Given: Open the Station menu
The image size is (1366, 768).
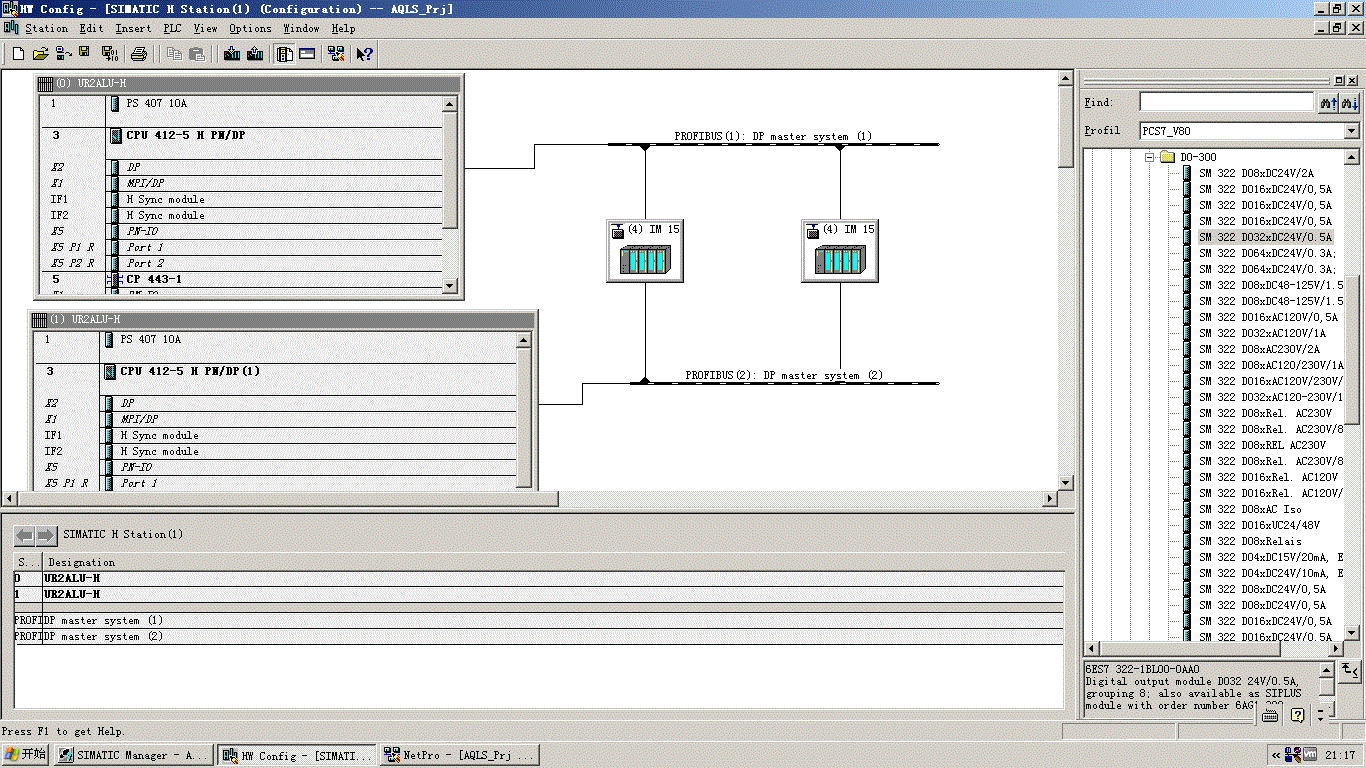Looking at the screenshot, I should tap(46, 28).
